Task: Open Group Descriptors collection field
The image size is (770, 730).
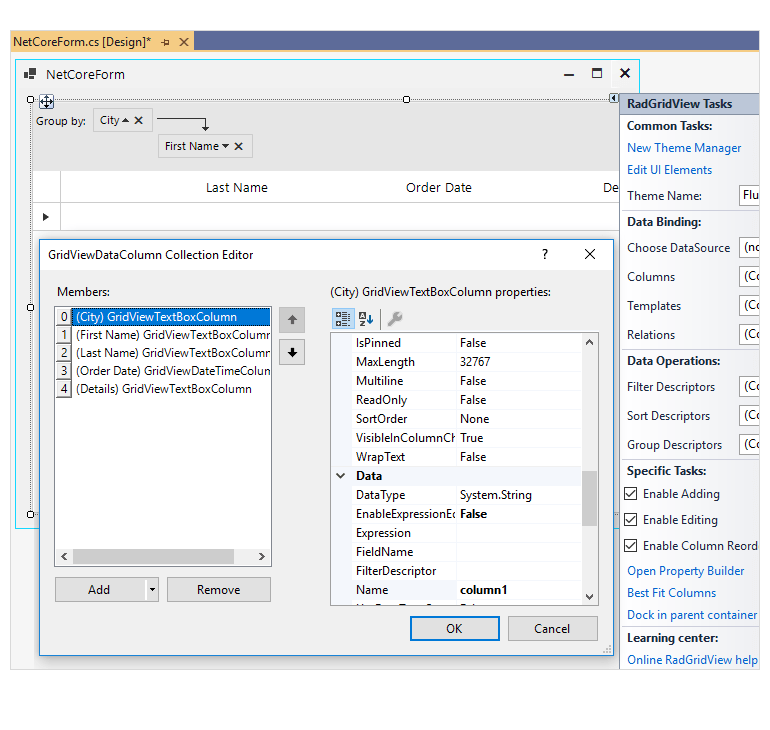Action: click(749, 444)
